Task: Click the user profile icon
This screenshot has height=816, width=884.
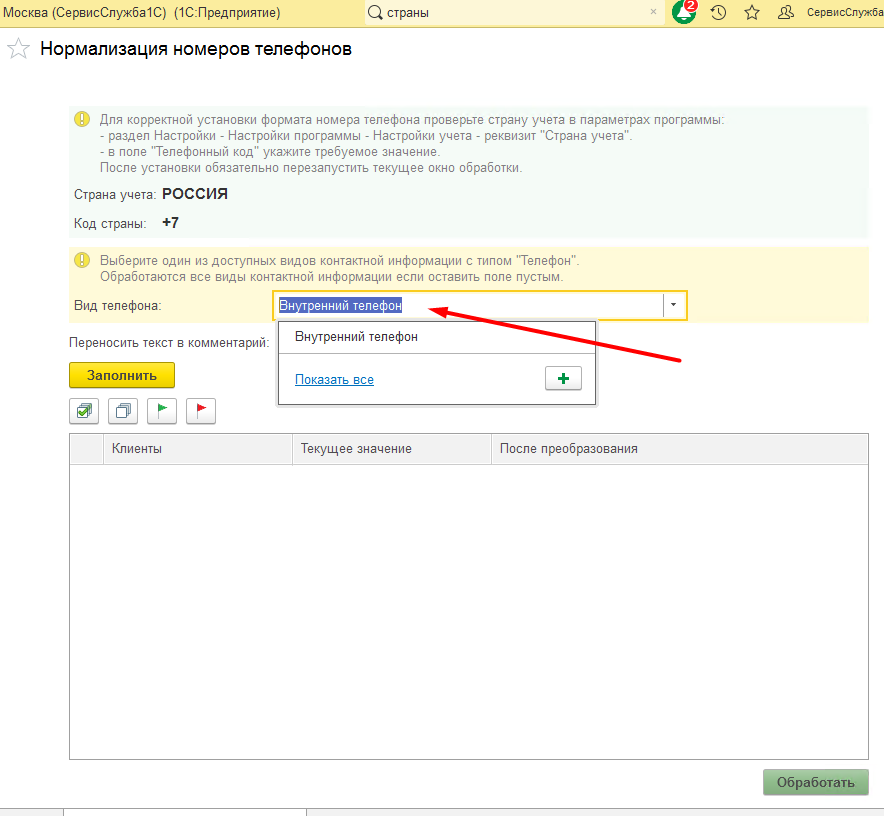Action: pos(786,13)
